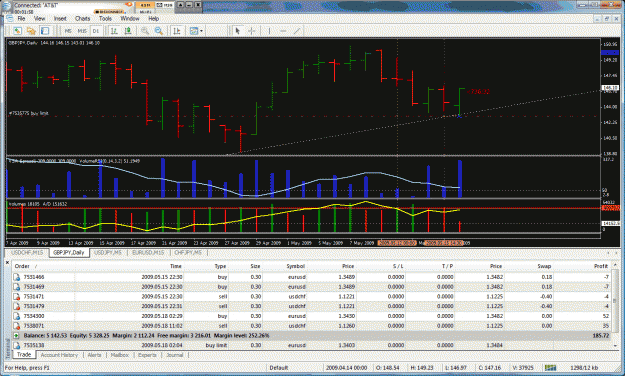
Task: Select the vertical line drawing tool
Action: [x=269, y=31]
